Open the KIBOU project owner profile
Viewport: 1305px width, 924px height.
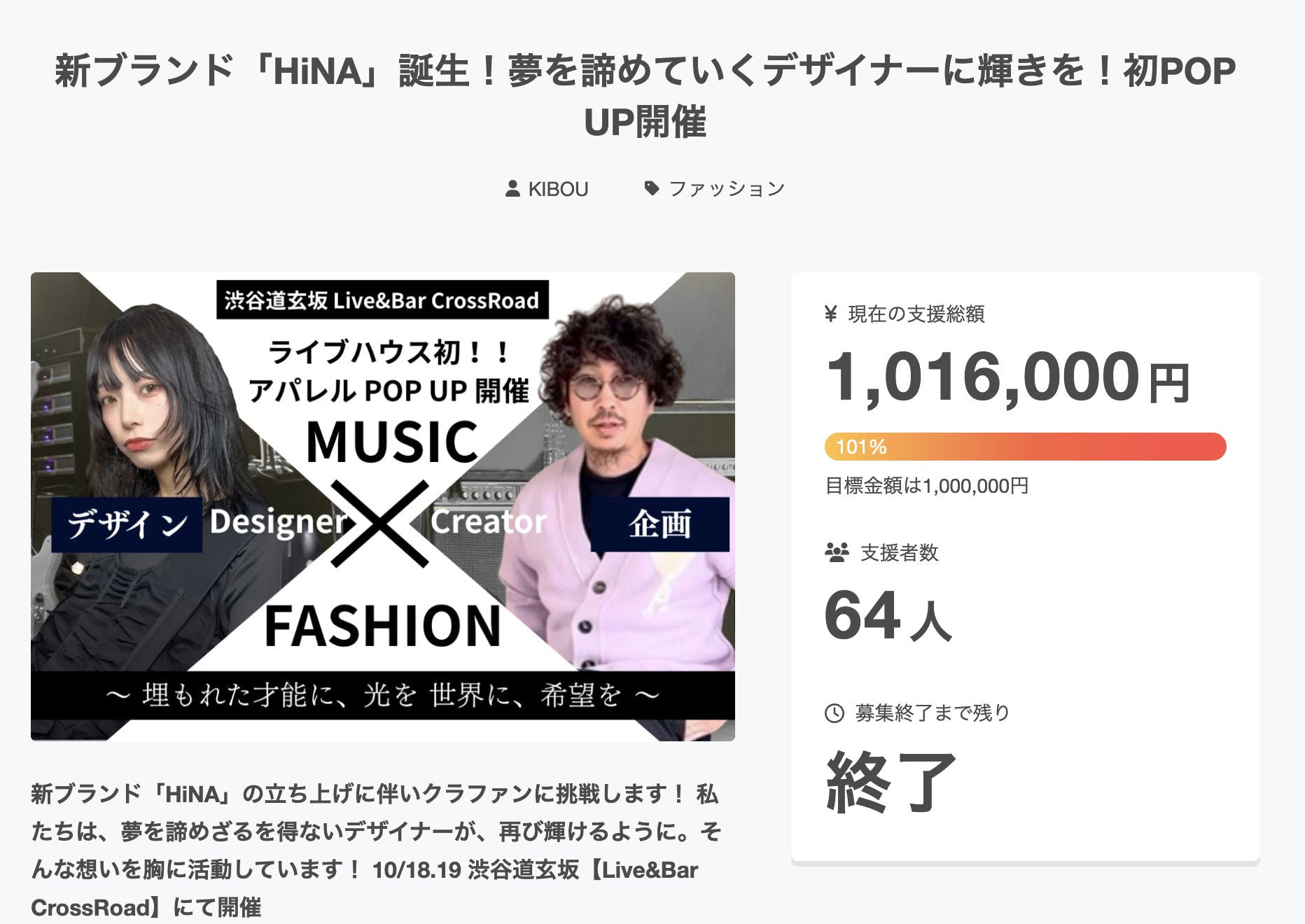pyautogui.click(x=558, y=189)
